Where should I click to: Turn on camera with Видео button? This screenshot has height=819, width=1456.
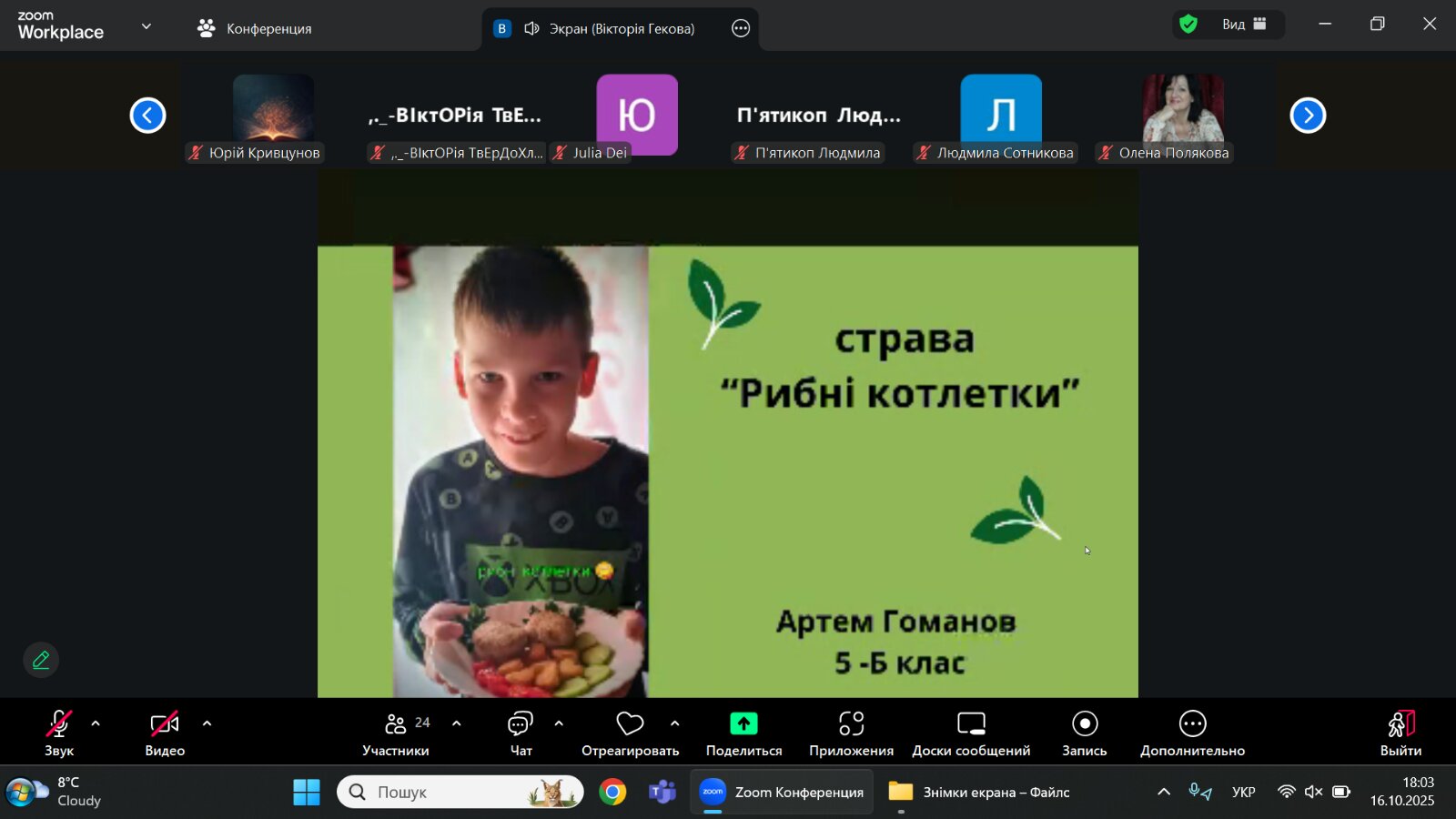[165, 733]
